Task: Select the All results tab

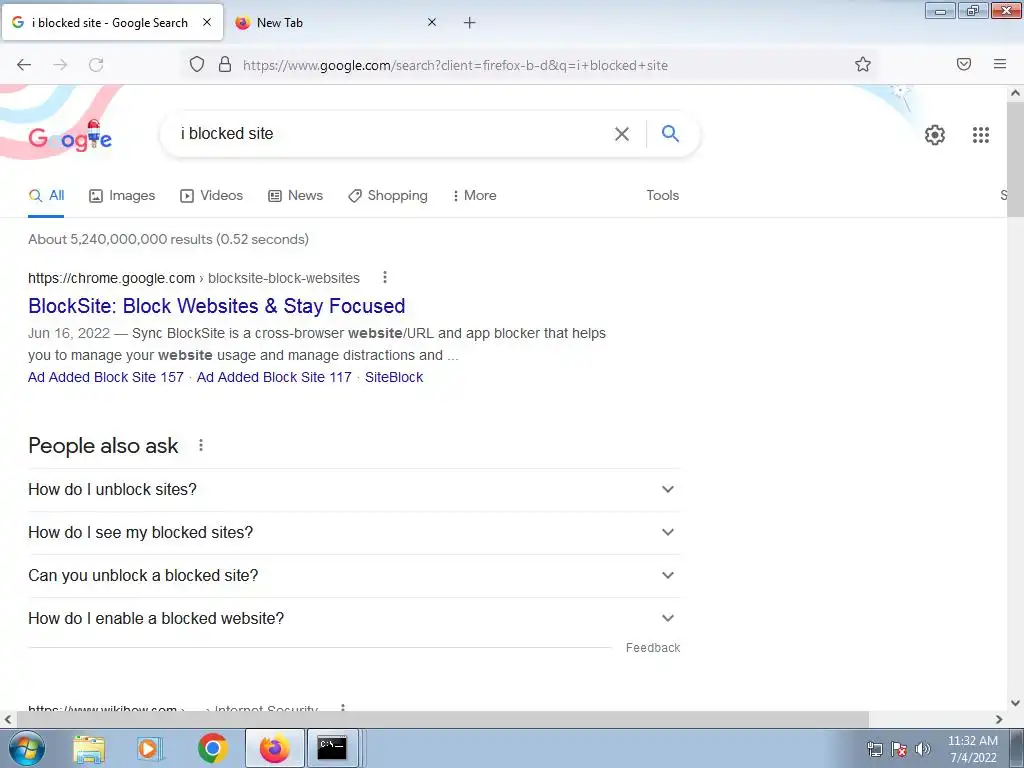Action: coord(46,195)
